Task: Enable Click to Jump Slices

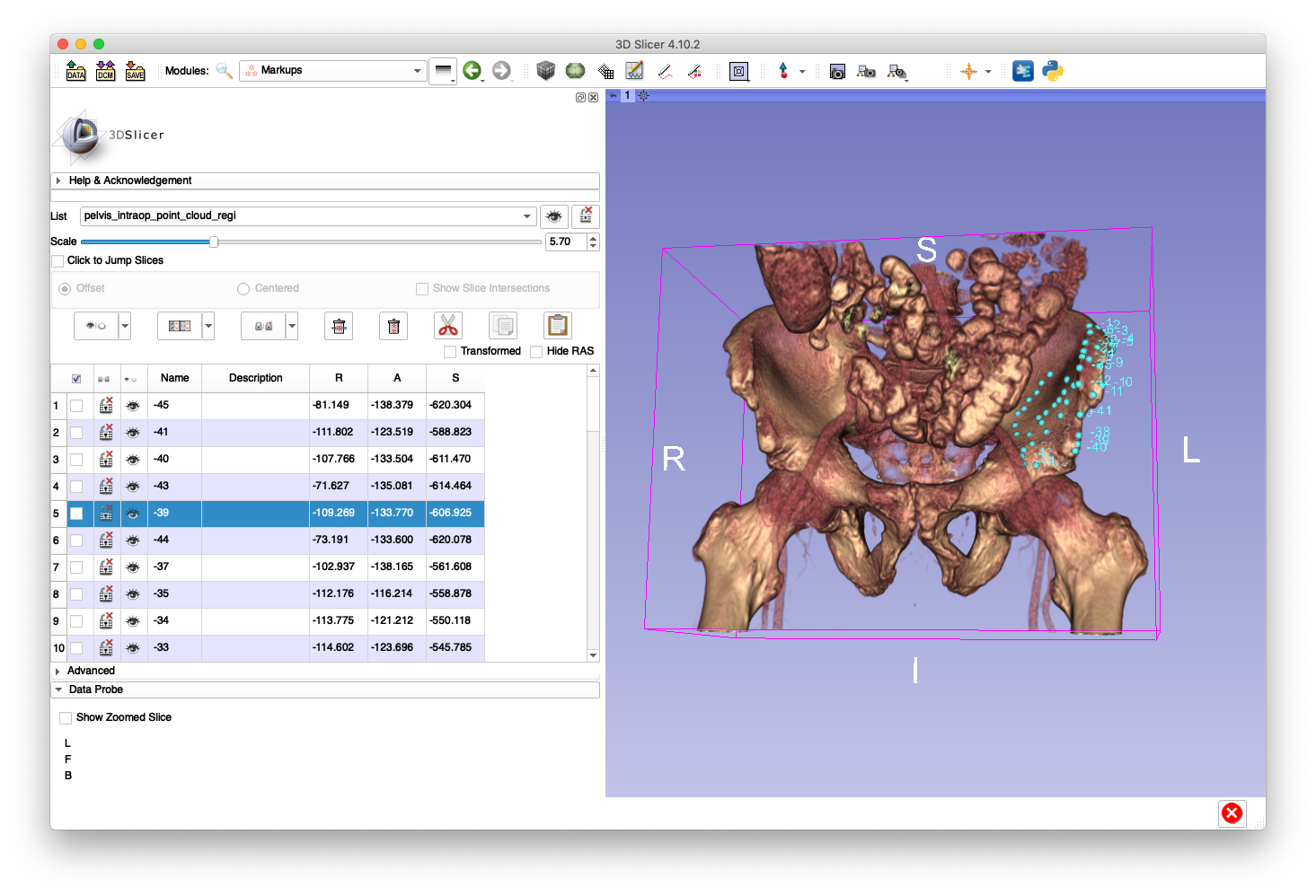Action: click(x=57, y=260)
